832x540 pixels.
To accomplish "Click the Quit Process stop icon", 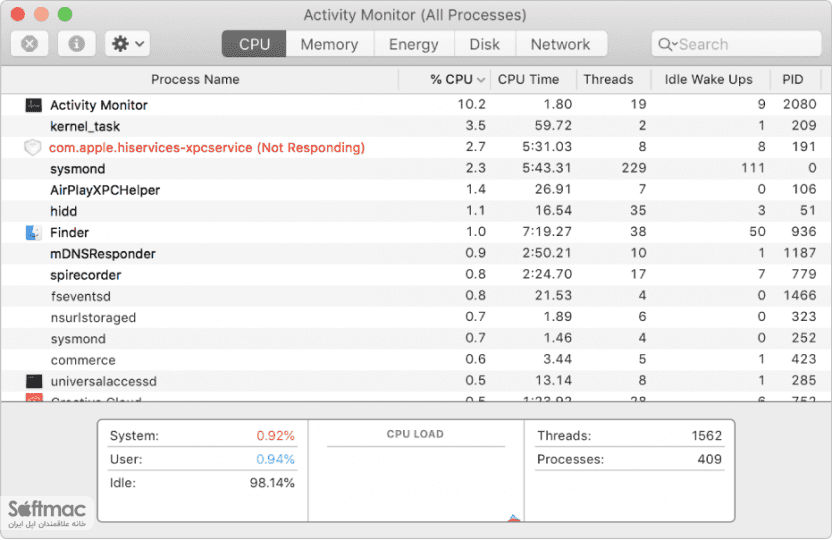I will pyautogui.click(x=30, y=44).
